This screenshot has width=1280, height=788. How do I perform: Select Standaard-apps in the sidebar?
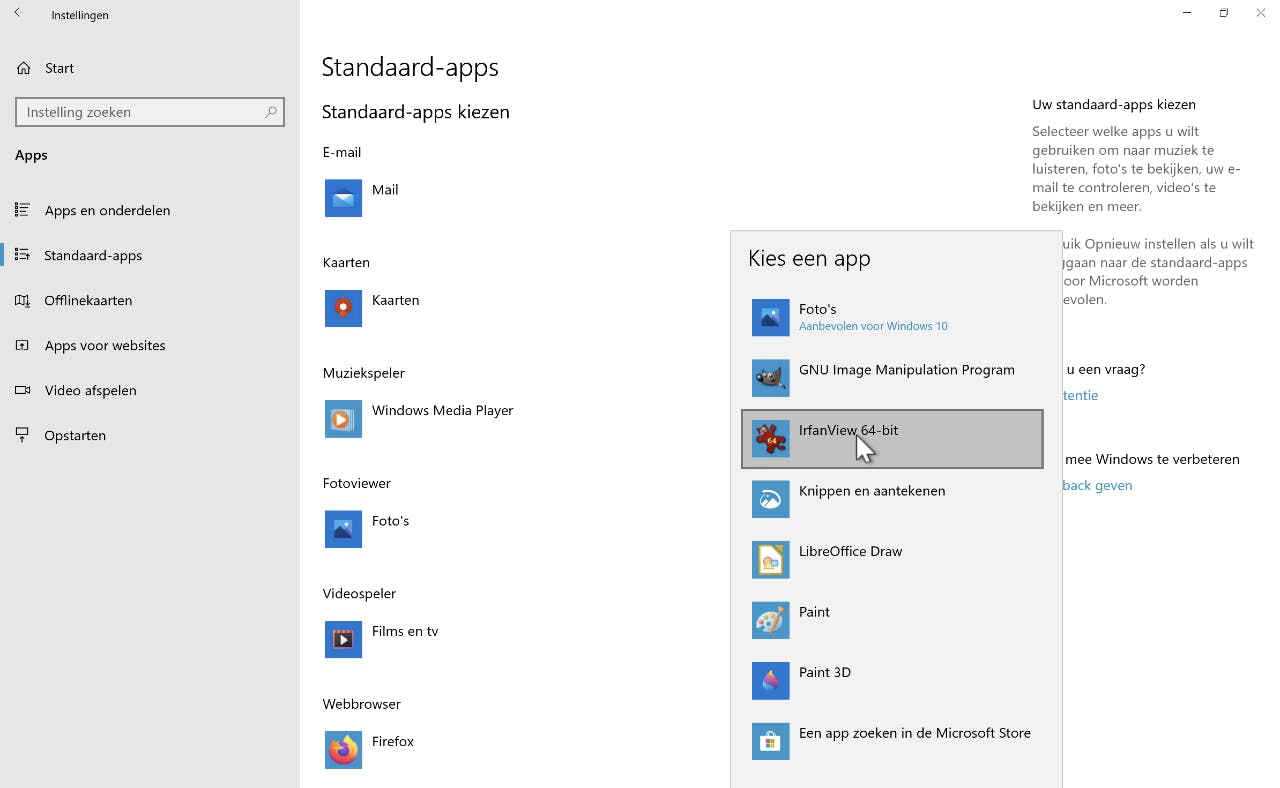pos(150,255)
